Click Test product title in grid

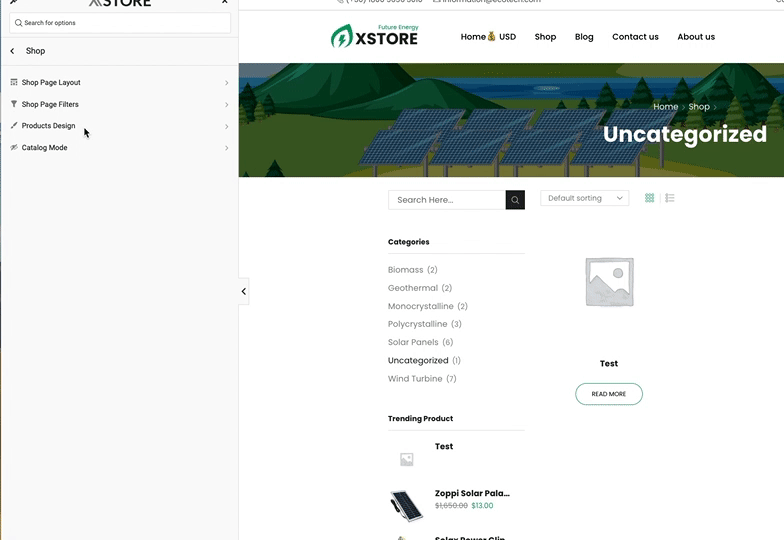pos(609,364)
